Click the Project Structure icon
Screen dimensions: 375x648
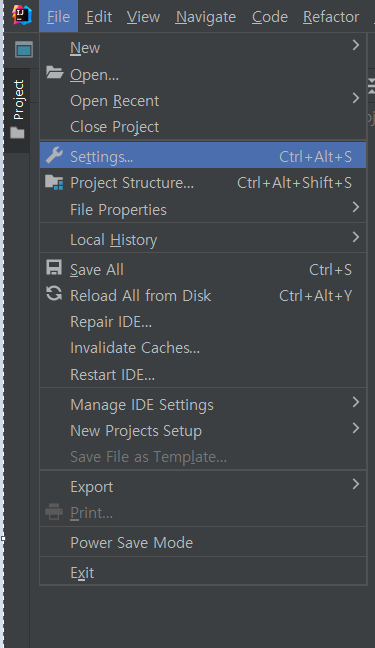pos(54,182)
